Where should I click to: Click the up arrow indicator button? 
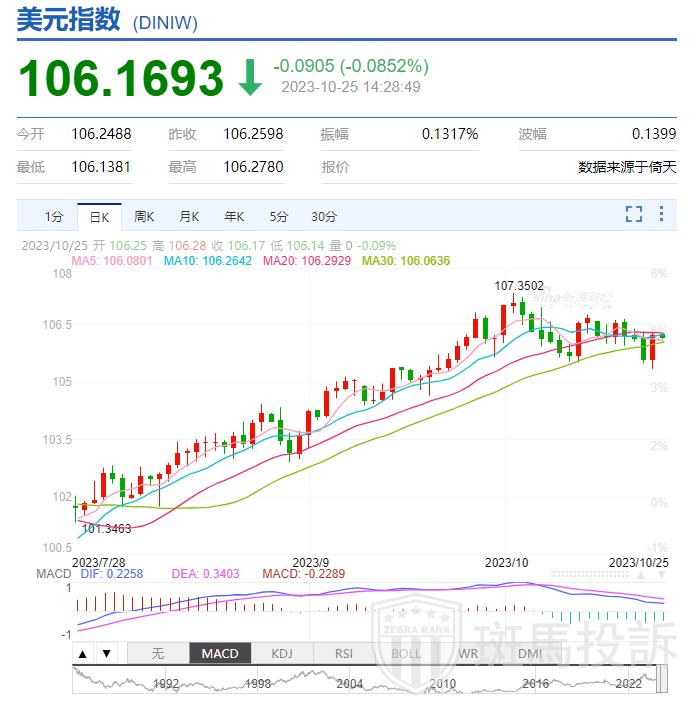coord(83,654)
